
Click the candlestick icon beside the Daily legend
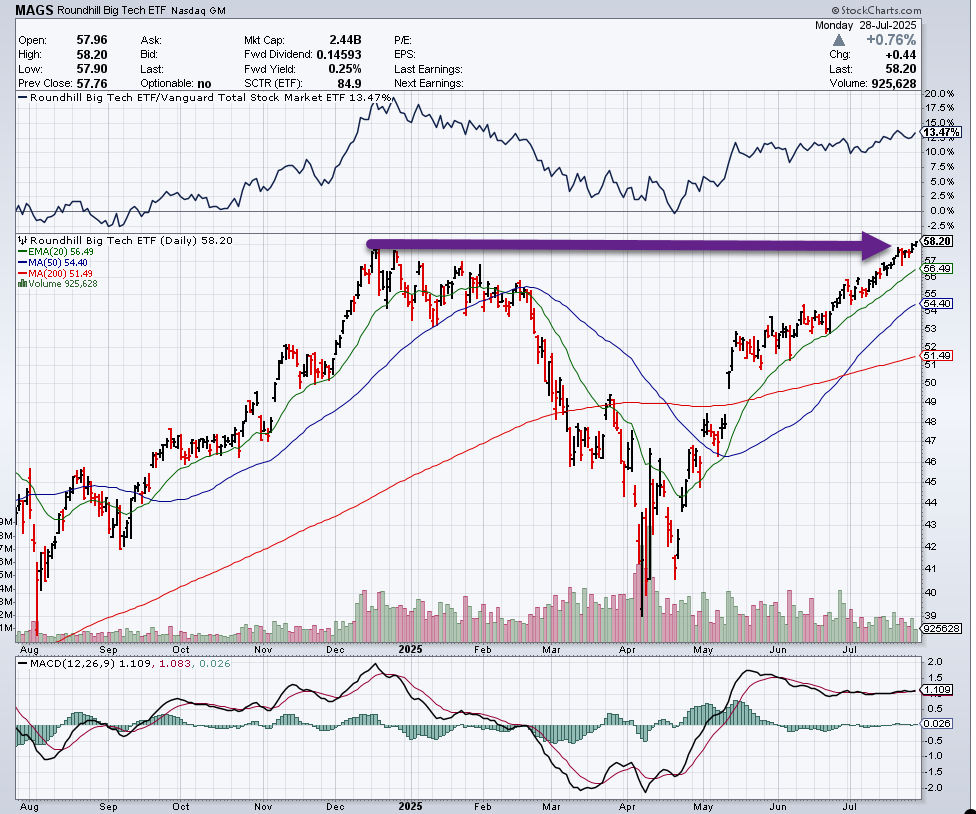(22, 240)
